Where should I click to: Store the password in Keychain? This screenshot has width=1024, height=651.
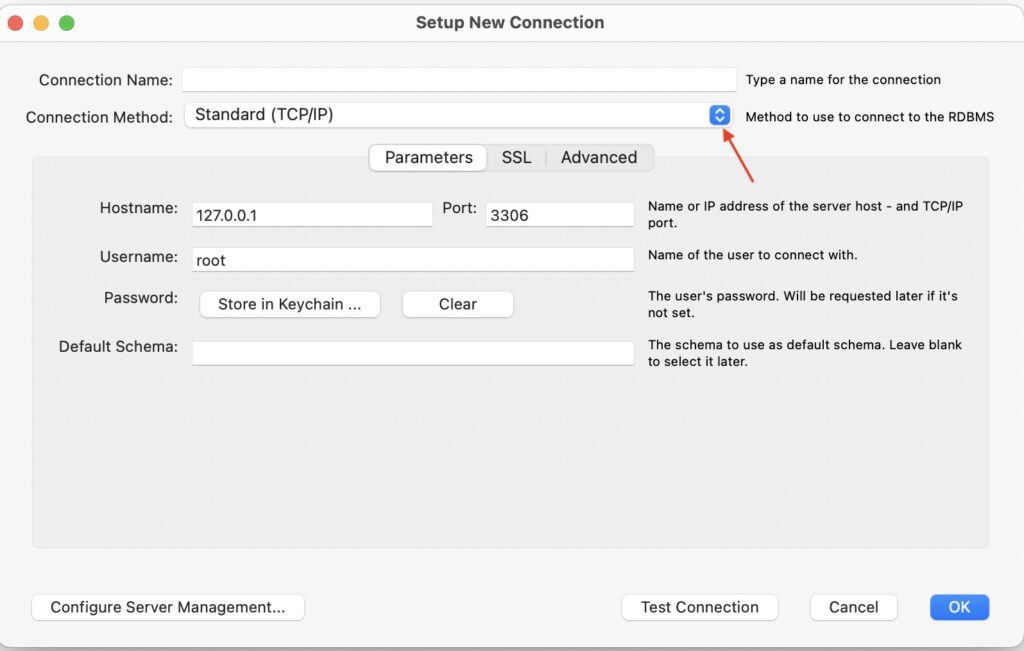289,304
